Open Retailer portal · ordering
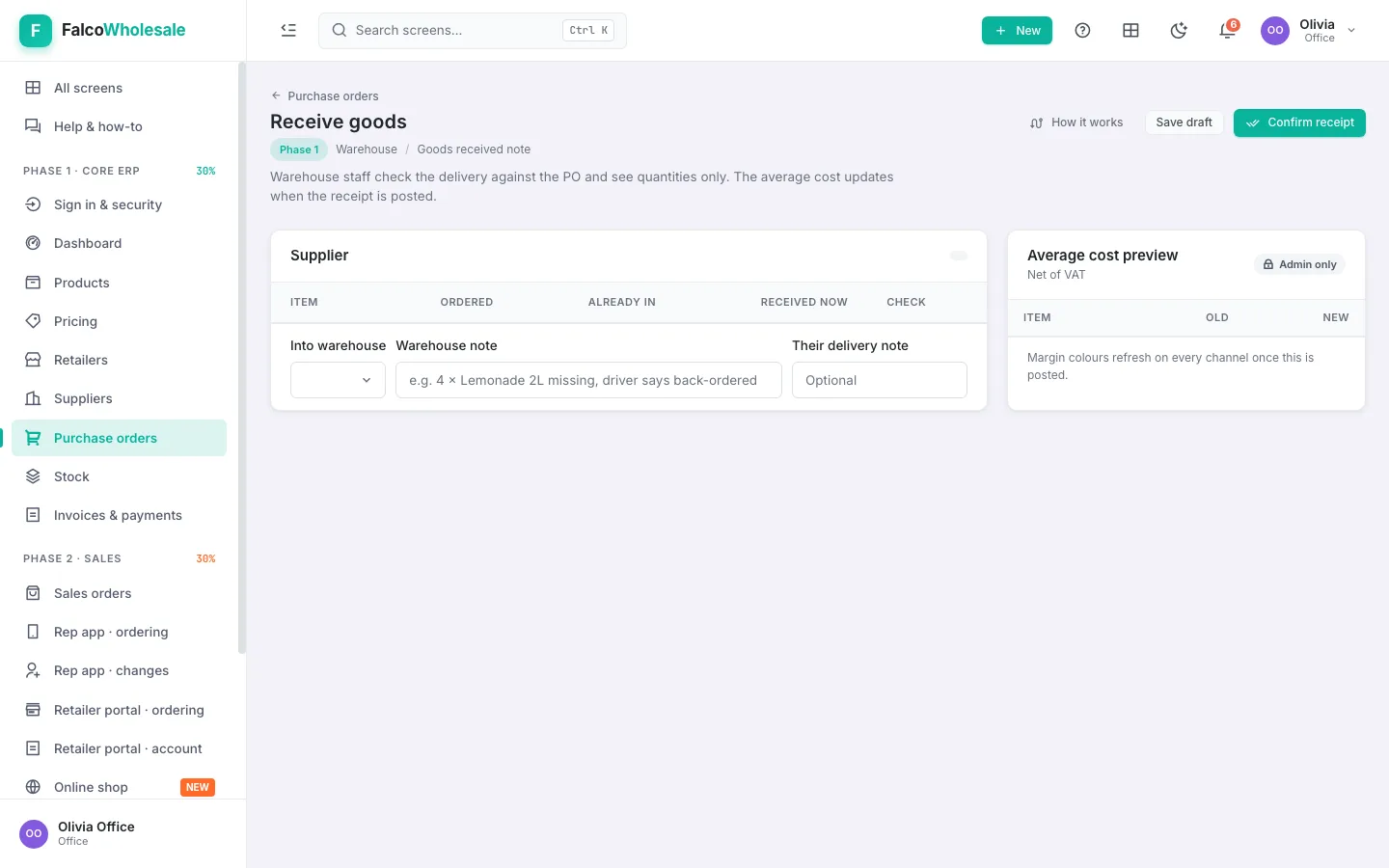The width and height of the screenshot is (1389, 868). pyautogui.click(x=119, y=710)
